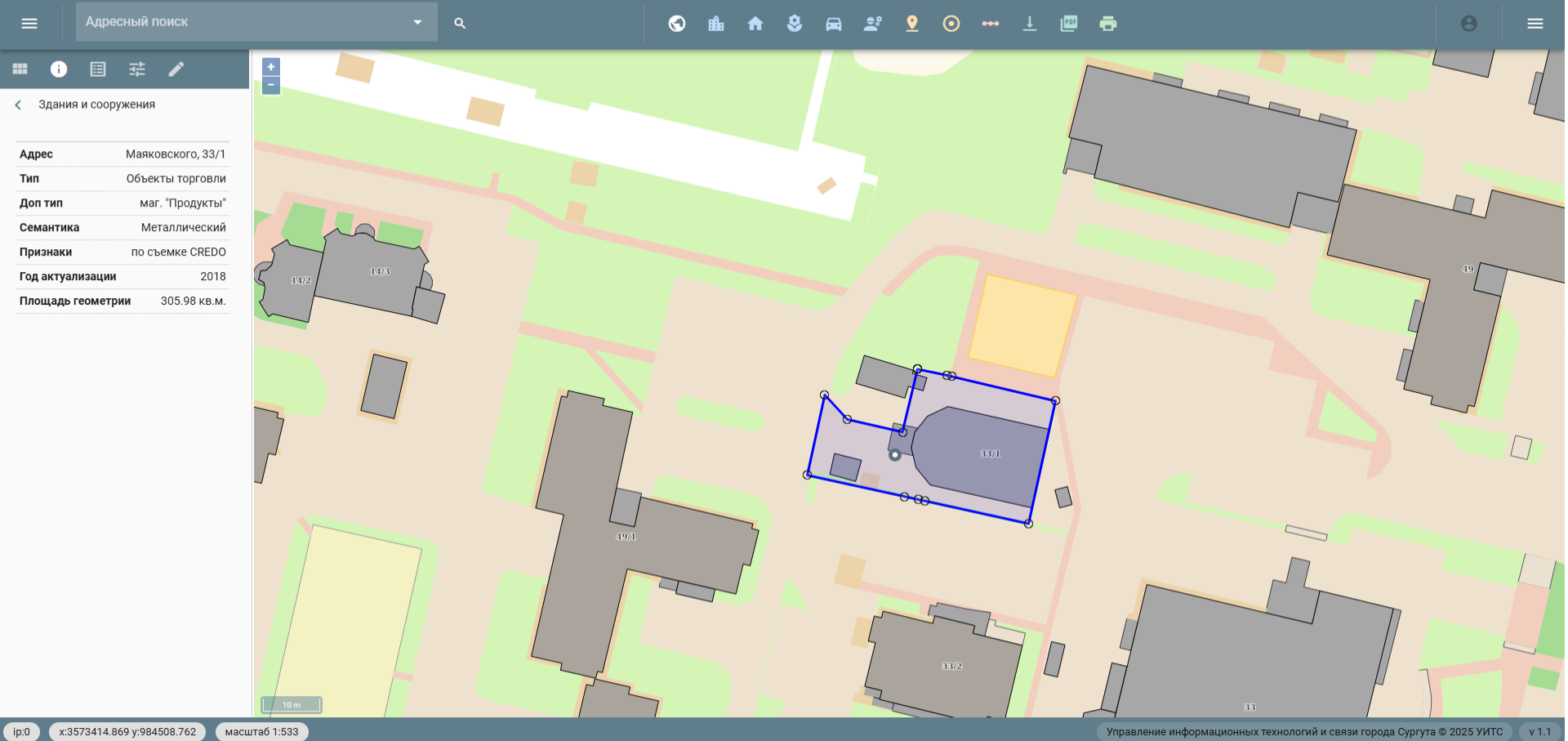1568x741 pixels.
Task: Click the printer icon in the toolbar
Action: [1108, 24]
